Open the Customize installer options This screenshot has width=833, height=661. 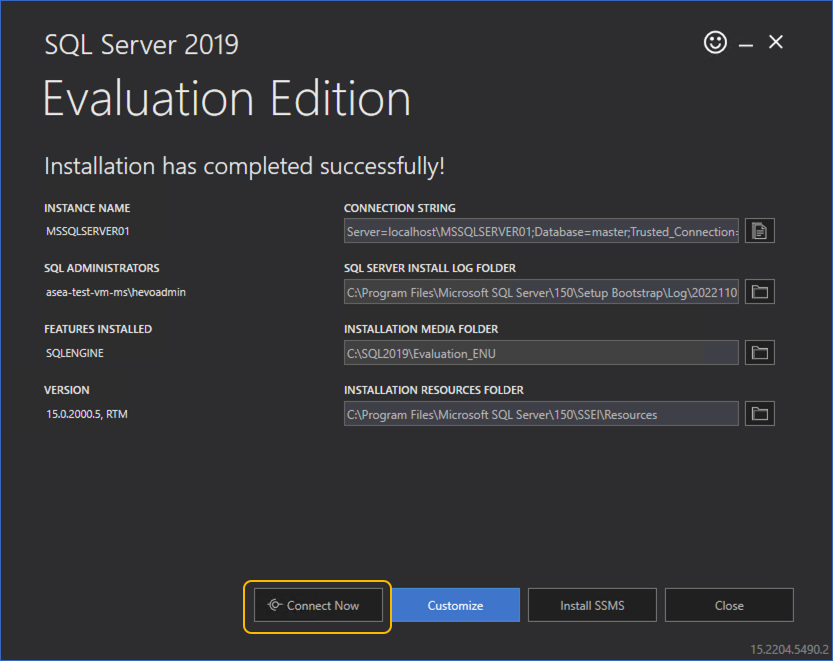tap(455, 605)
